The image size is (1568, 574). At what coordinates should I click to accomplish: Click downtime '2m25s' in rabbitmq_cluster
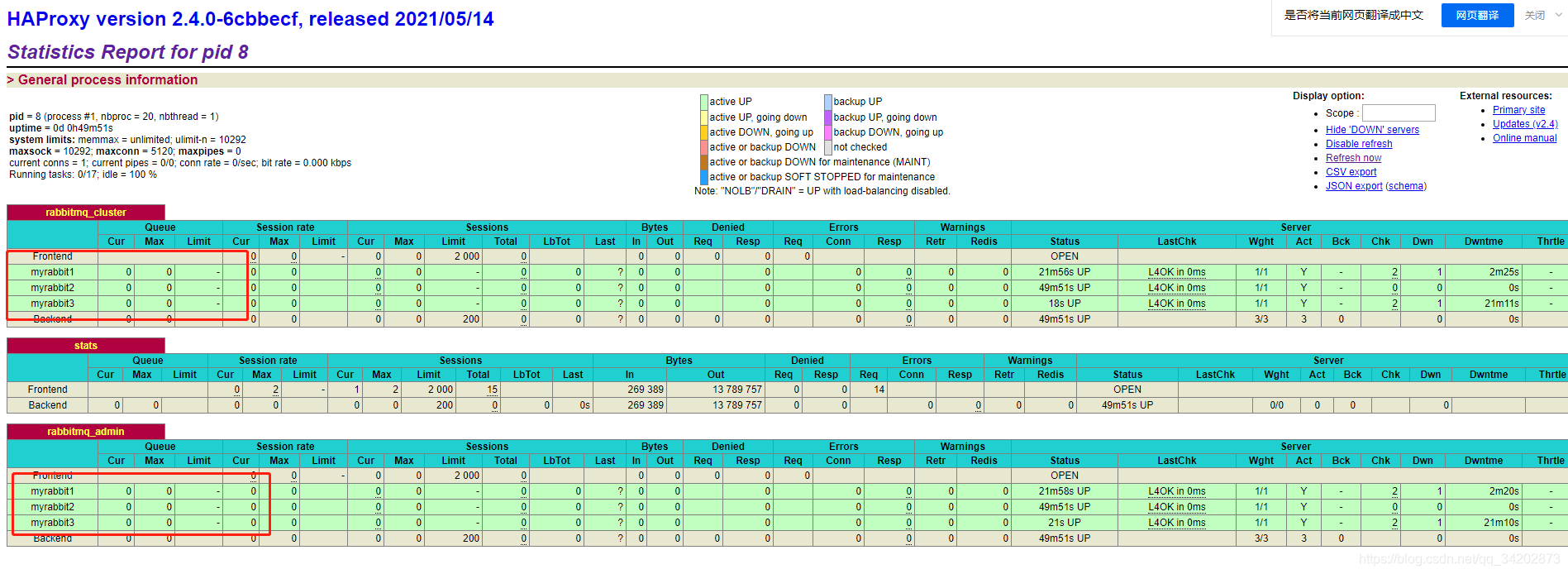[1504, 272]
